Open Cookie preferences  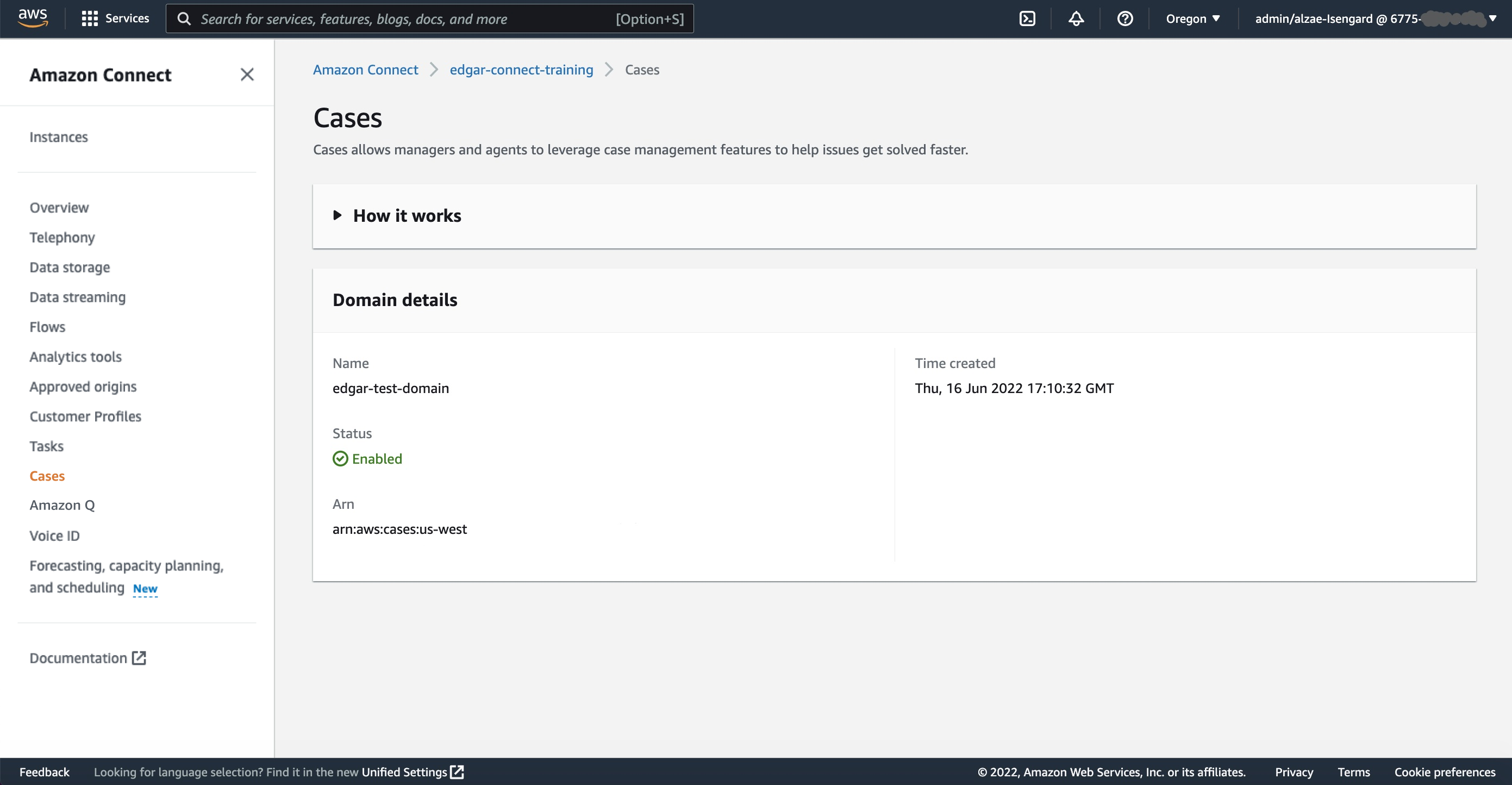point(1445,771)
